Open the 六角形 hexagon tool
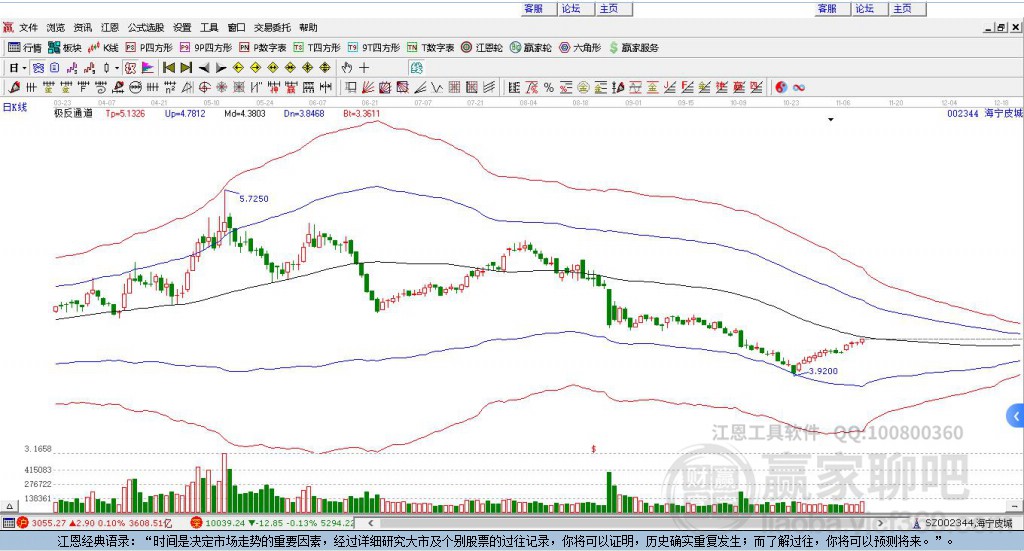Screen dimensions: 1024x551 (580, 48)
